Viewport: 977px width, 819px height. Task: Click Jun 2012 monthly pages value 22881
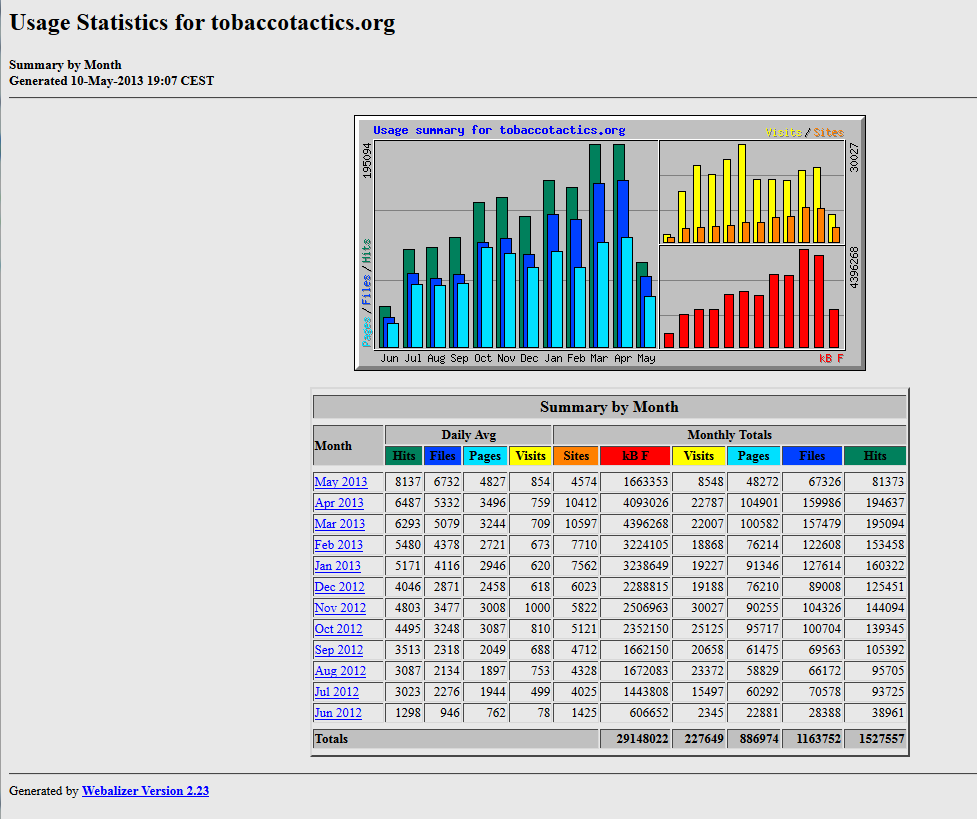pyautogui.click(x=762, y=713)
